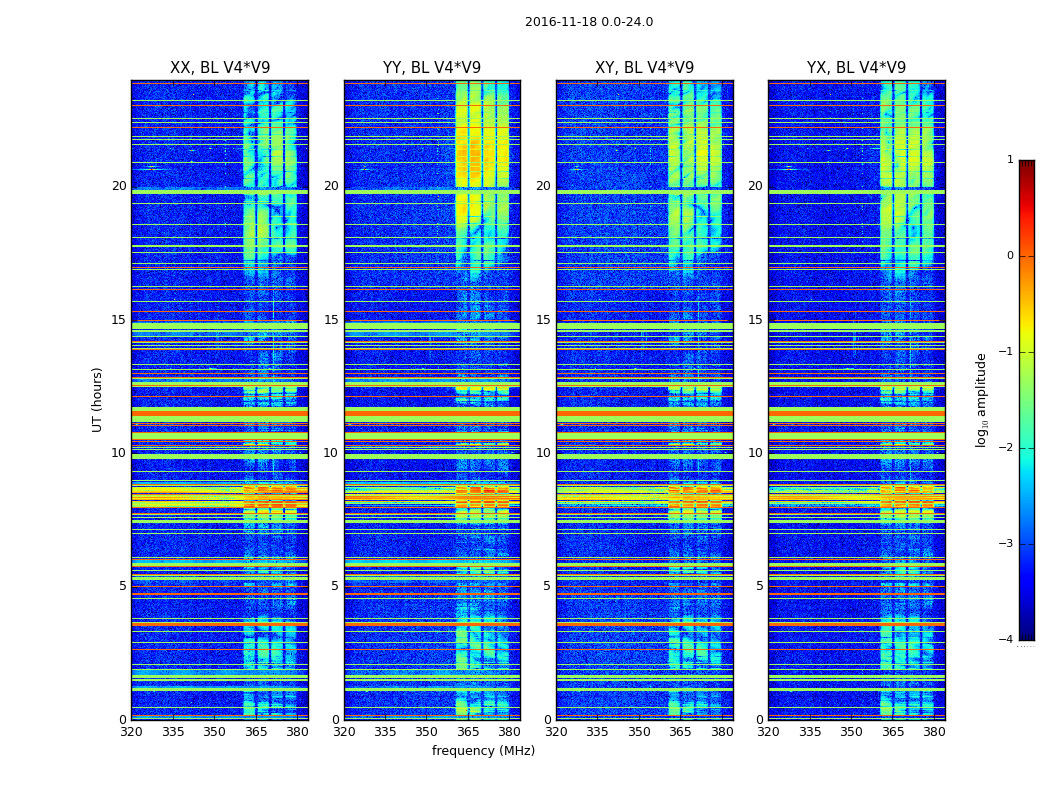Select the figure title 2016-11-18 0.0-24.0

589,22
